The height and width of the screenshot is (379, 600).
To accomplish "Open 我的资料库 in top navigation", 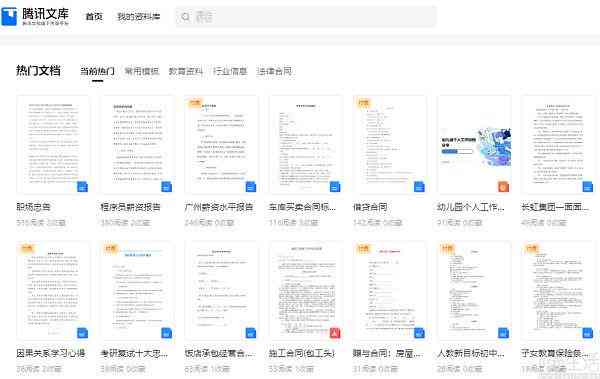I will point(139,17).
